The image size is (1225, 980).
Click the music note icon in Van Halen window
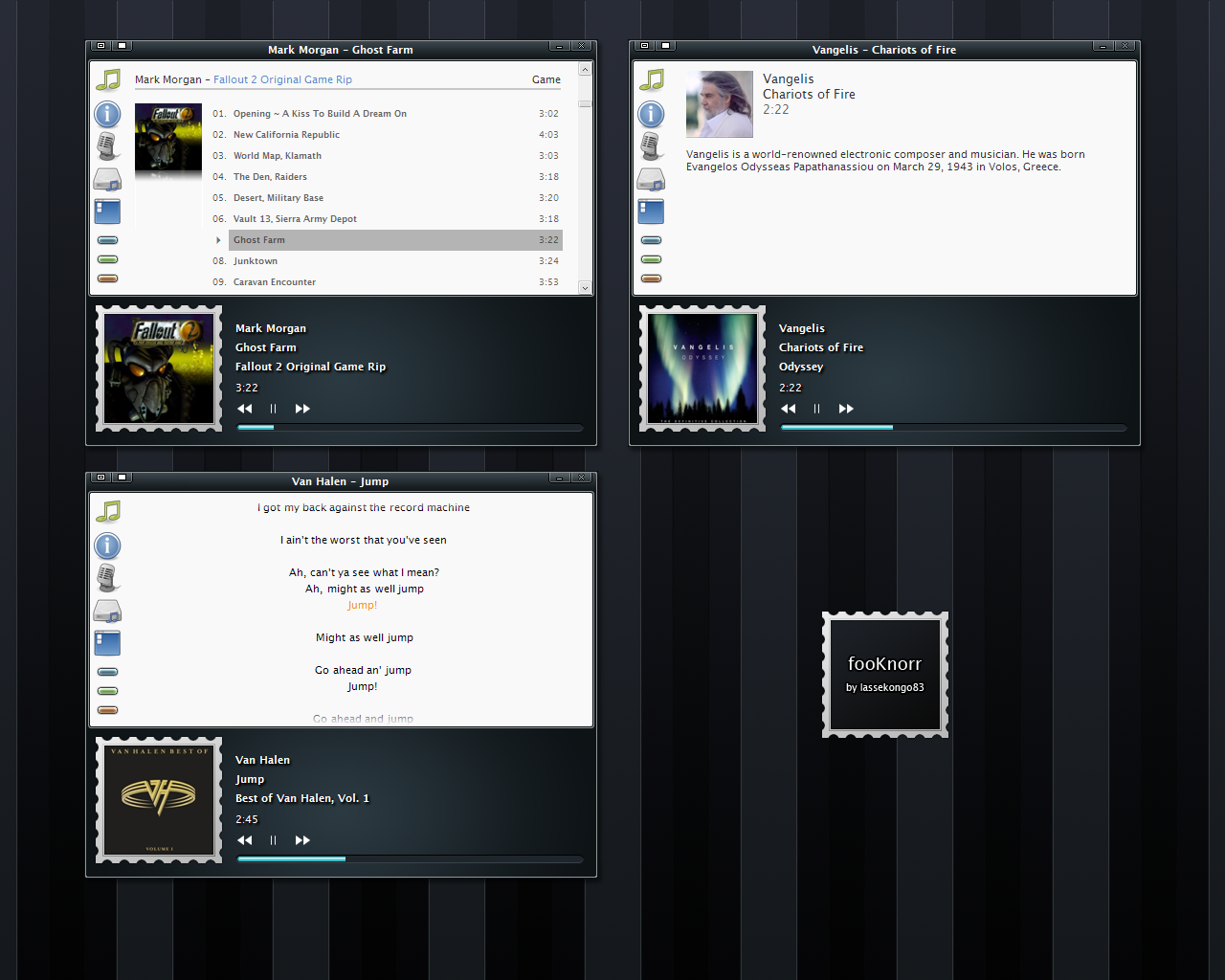(108, 511)
